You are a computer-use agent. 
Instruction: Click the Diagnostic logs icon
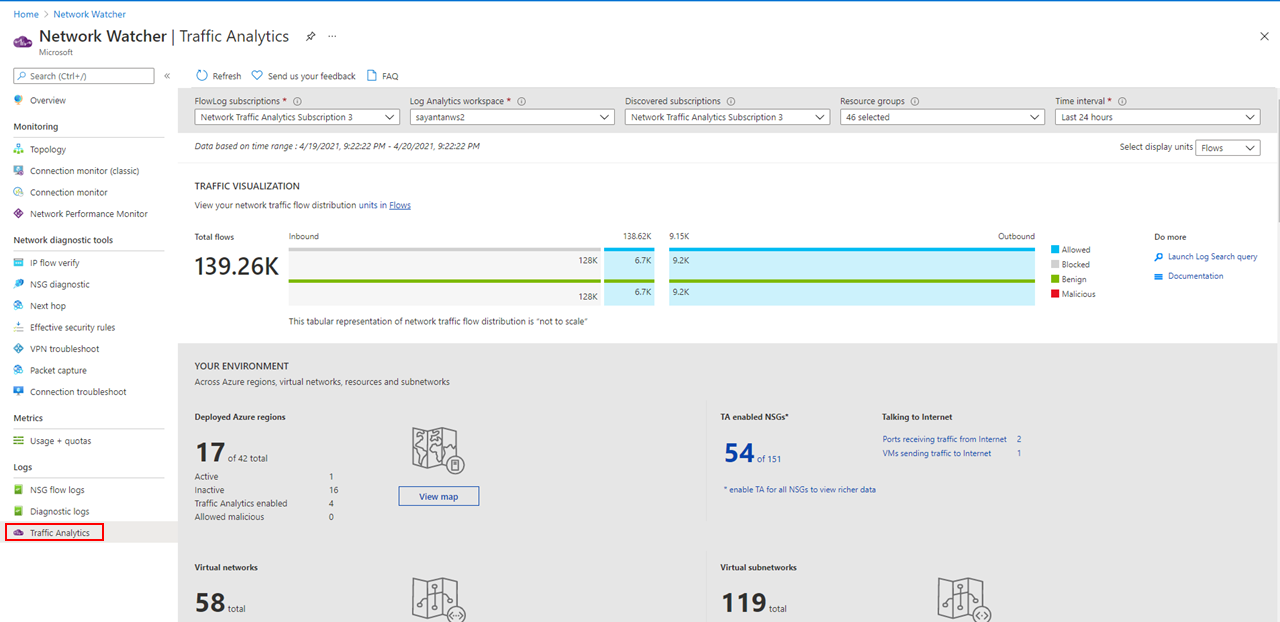pyautogui.click(x=19, y=511)
